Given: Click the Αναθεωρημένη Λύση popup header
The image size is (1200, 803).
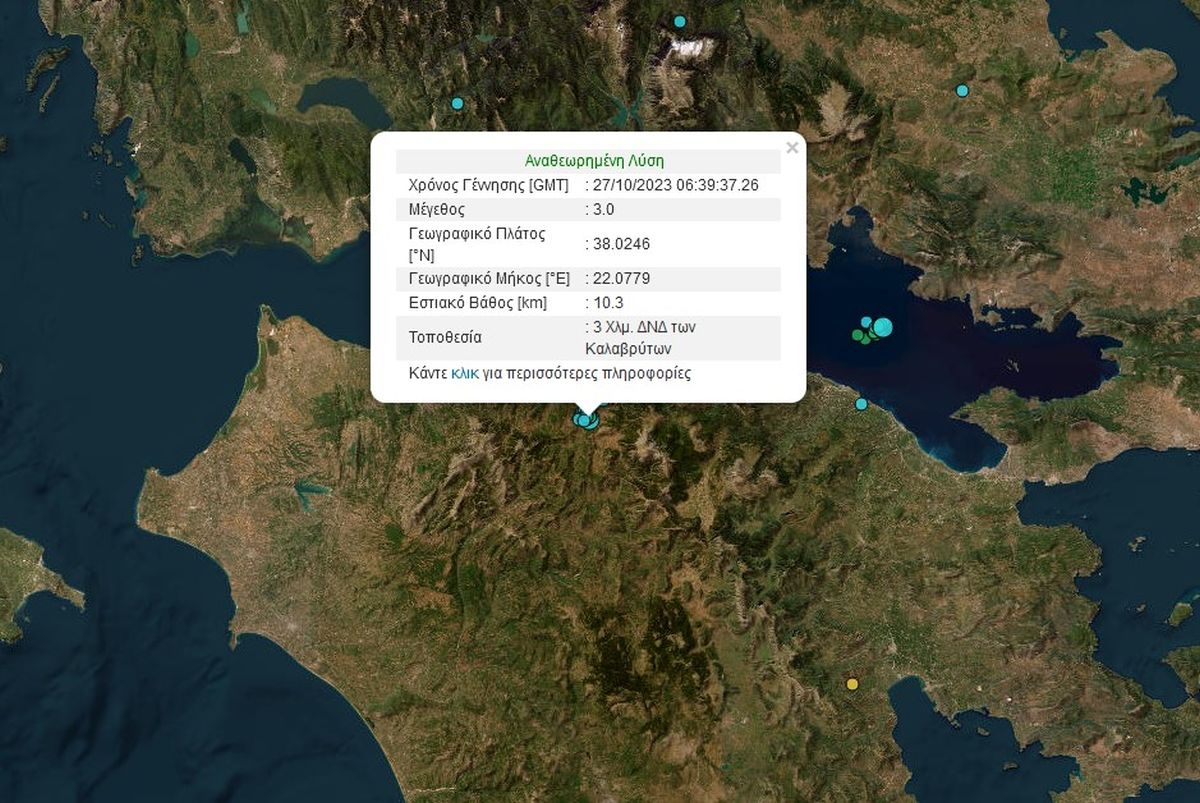Looking at the screenshot, I should (x=594, y=160).
